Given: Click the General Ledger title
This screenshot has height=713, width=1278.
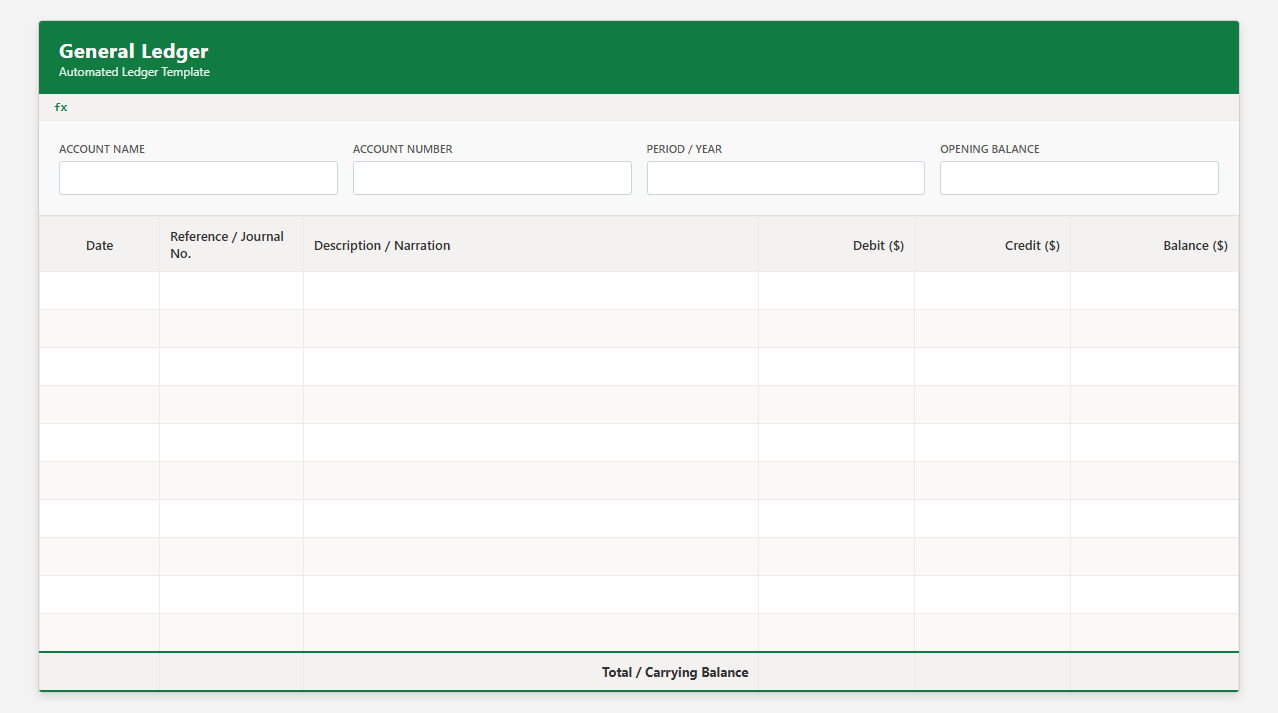Looking at the screenshot, I should click(x=134, y=51).
